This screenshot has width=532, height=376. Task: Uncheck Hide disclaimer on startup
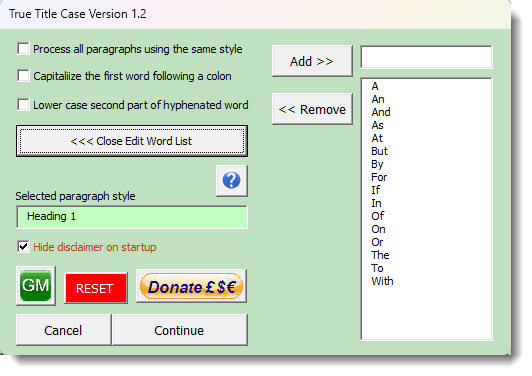tap(23, 247)
